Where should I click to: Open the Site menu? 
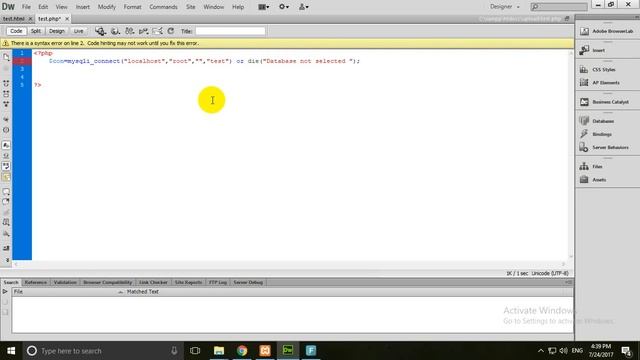pyautogui.click(x=191, y=7)
